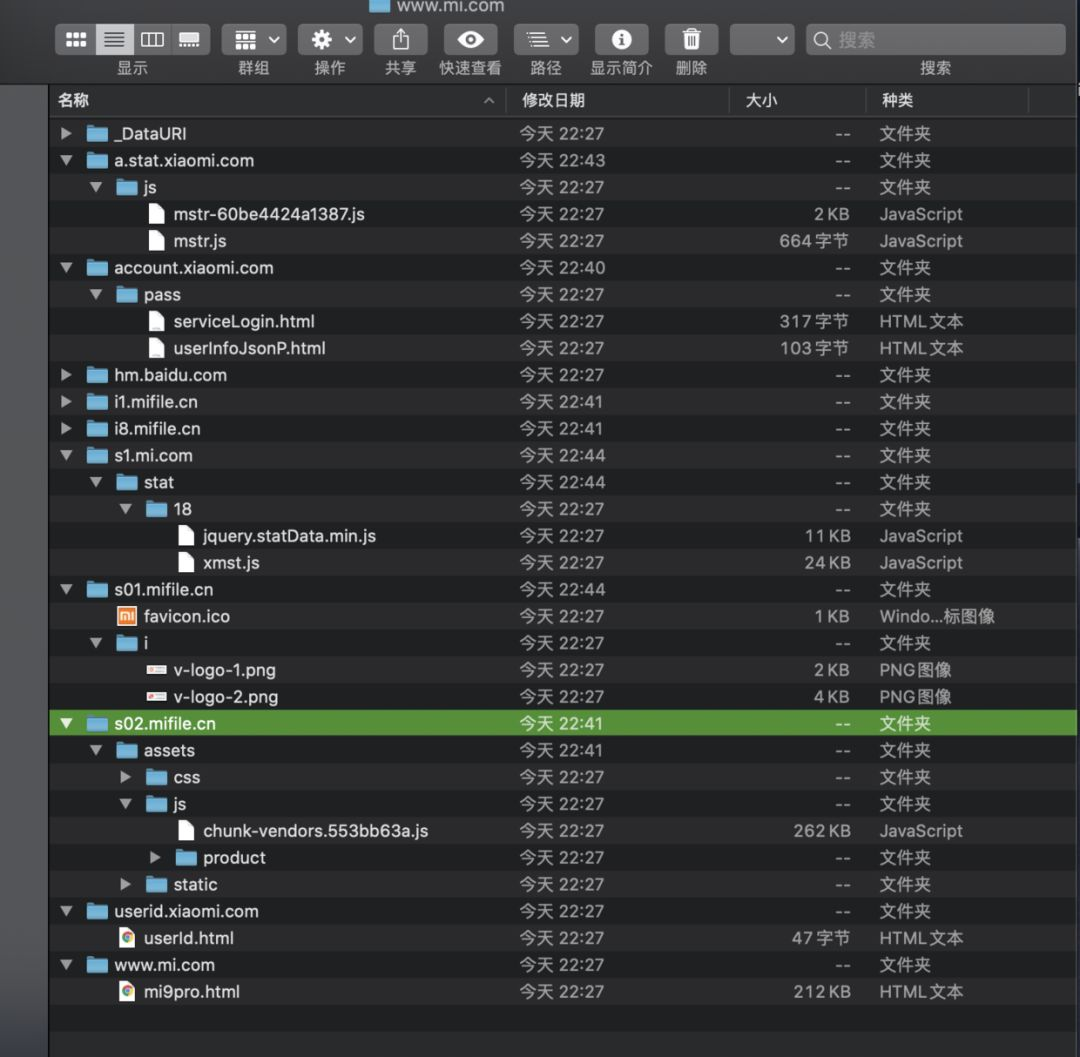Switch to gallery view mode
1080x1057 pixels.
(x=190, y=40)
